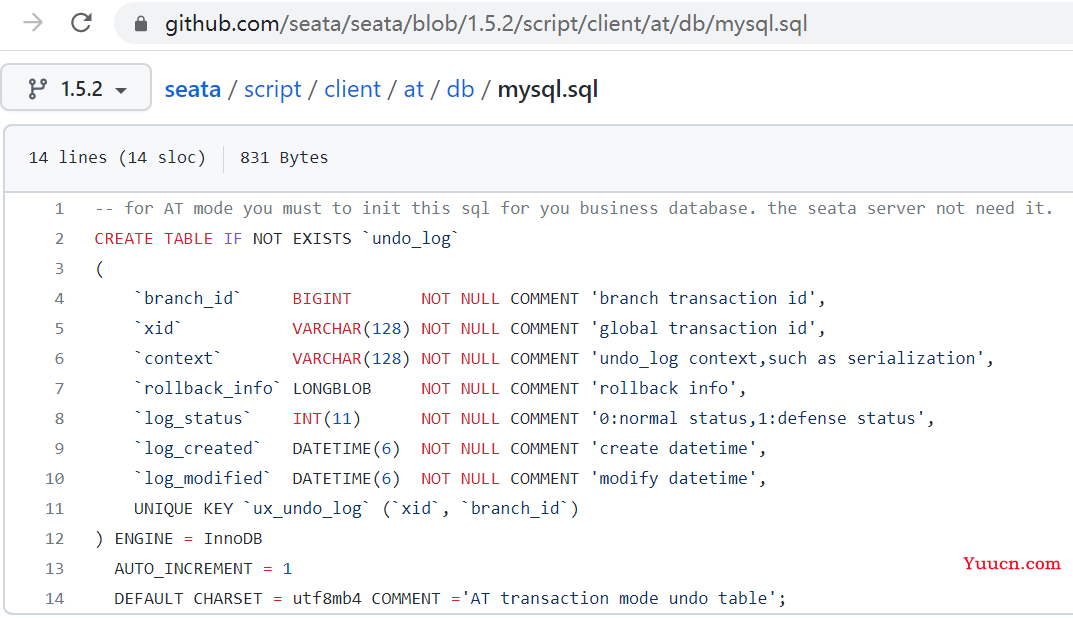Open the db breadcrumb folder
This screenshot has height=618, width=1073.
460,89
